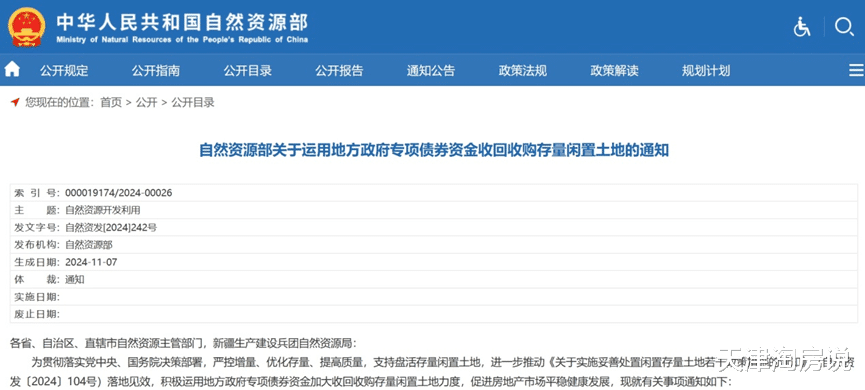Image resolution: width=865 pixels, height=390 pixels.
Task: Open the 公开目录 navigation tab
Action: [248, 71]
